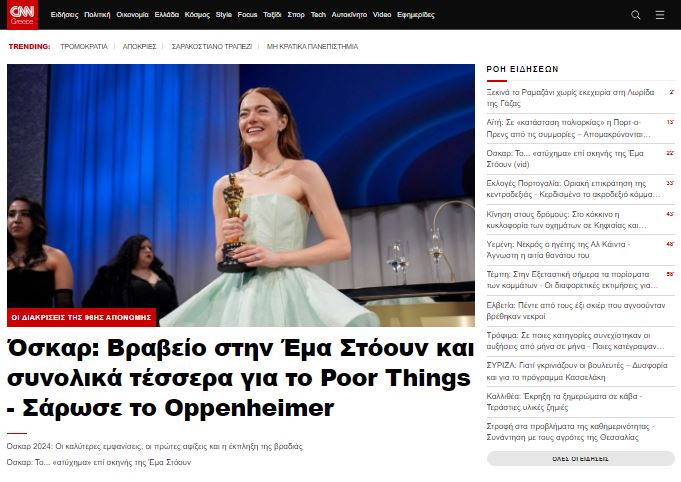This screenshot has height=482, width=681.
Task: Open the Video section
Action: point(382,15)
